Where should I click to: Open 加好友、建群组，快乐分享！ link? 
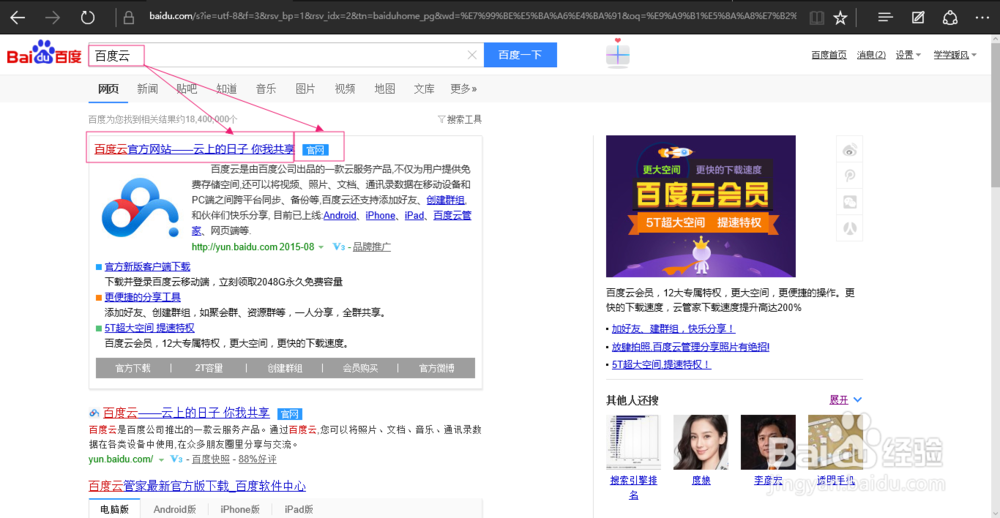673,329
